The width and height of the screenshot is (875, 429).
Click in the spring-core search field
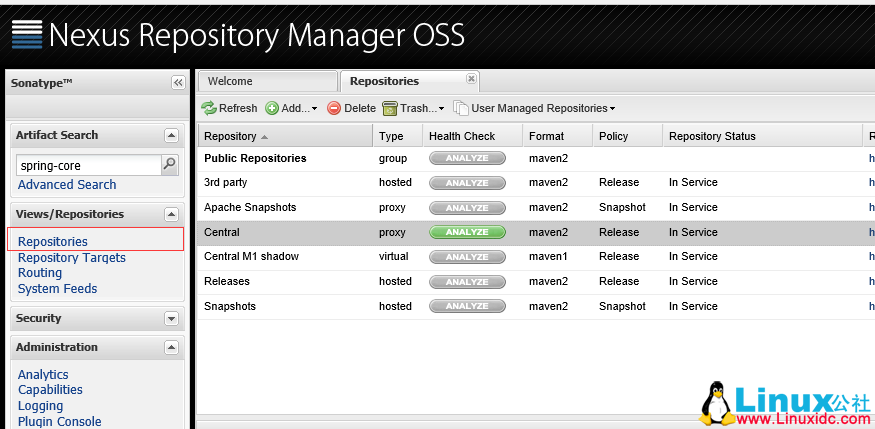coord(88,165)
